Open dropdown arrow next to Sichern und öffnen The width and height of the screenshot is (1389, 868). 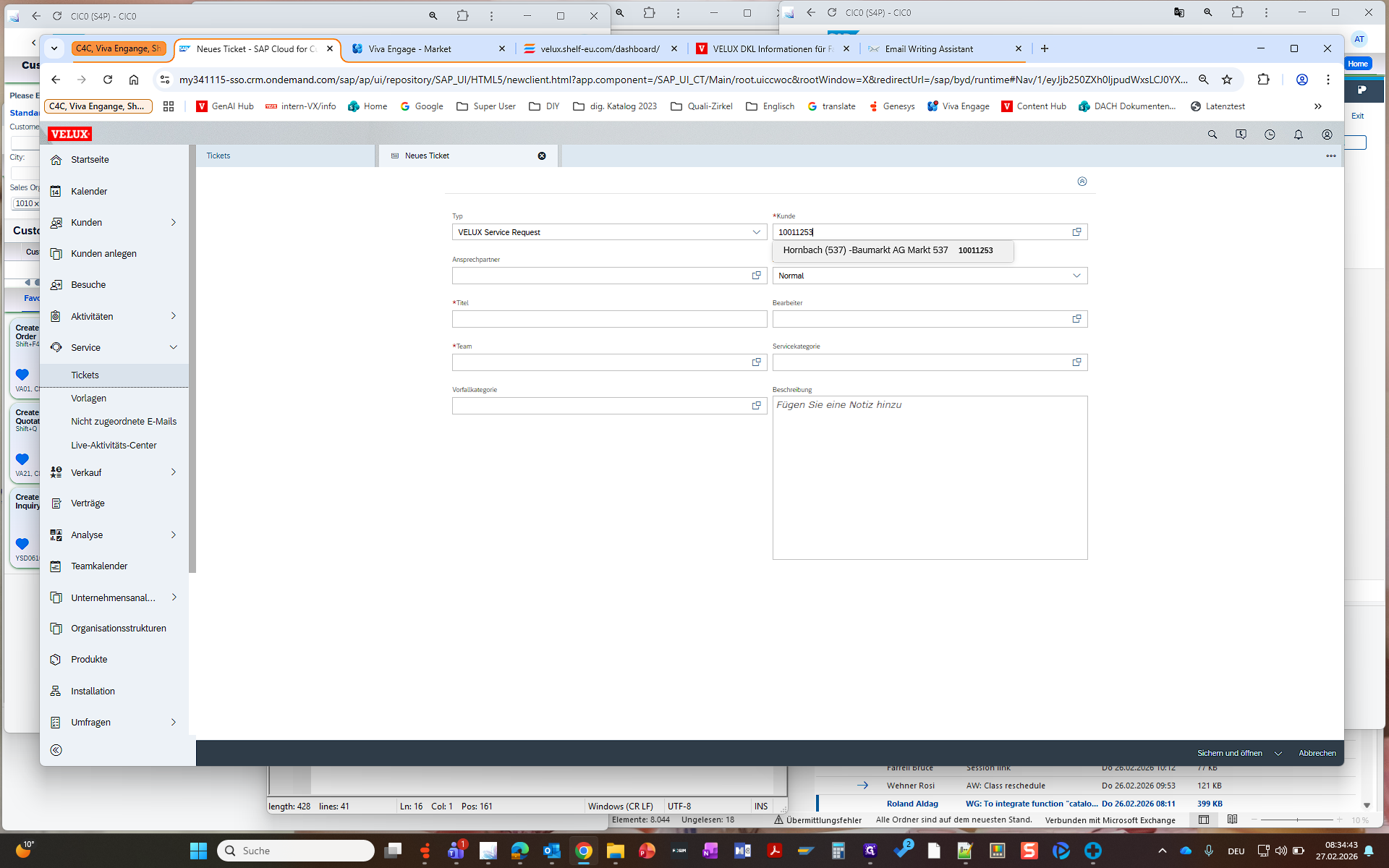1278,754
